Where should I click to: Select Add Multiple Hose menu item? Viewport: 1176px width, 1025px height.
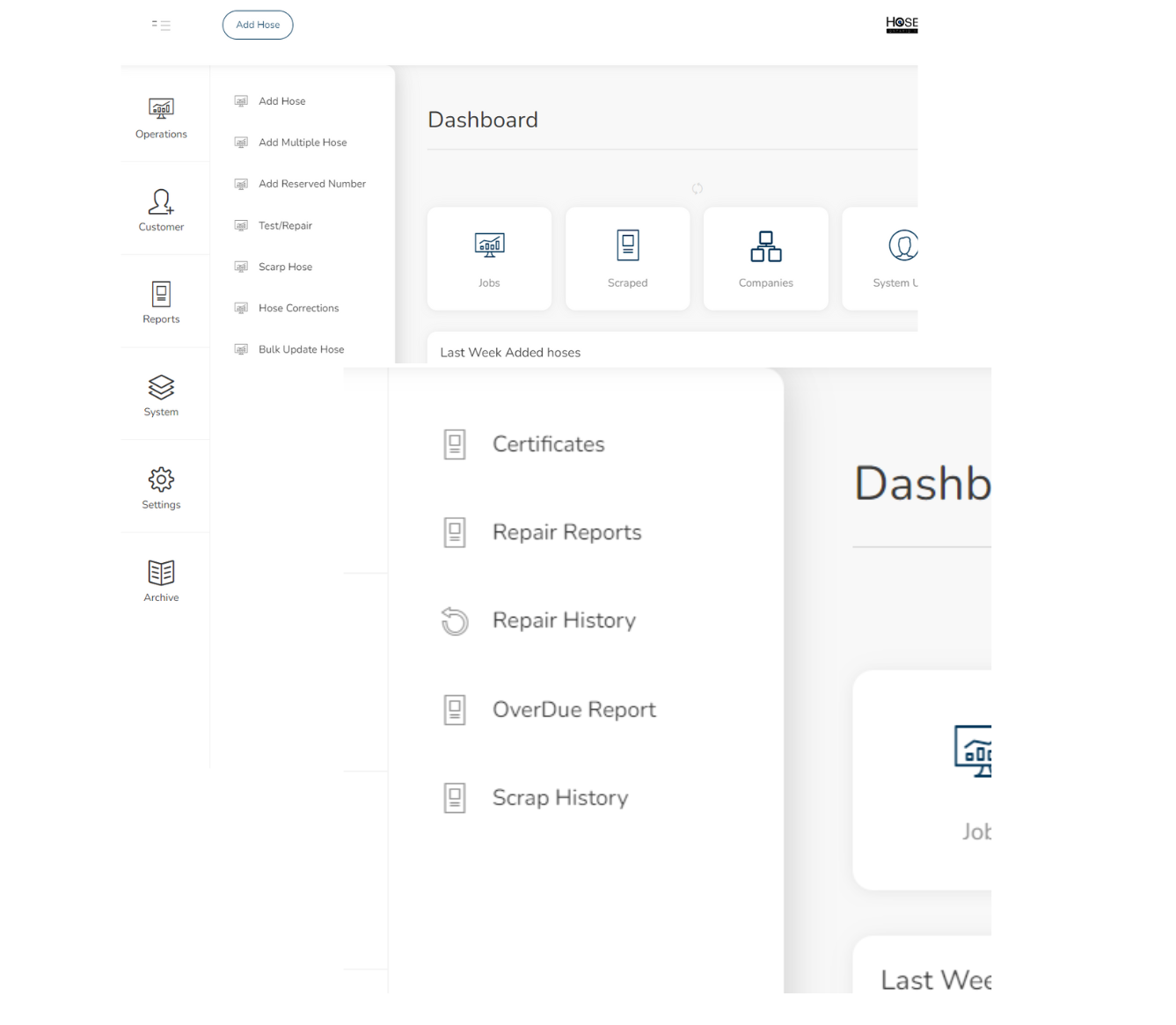click(302, 143)
